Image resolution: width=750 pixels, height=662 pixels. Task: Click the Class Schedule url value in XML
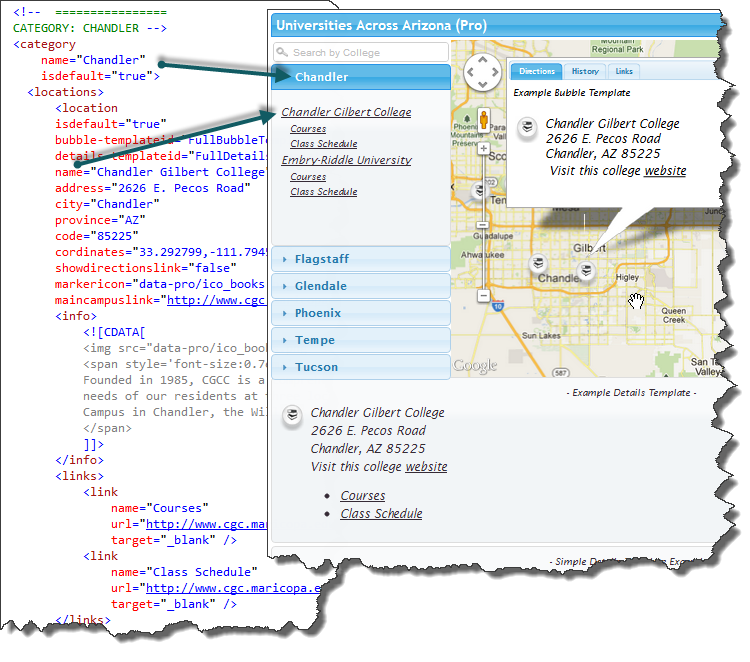pyautogui.click(x=233, y=588)
